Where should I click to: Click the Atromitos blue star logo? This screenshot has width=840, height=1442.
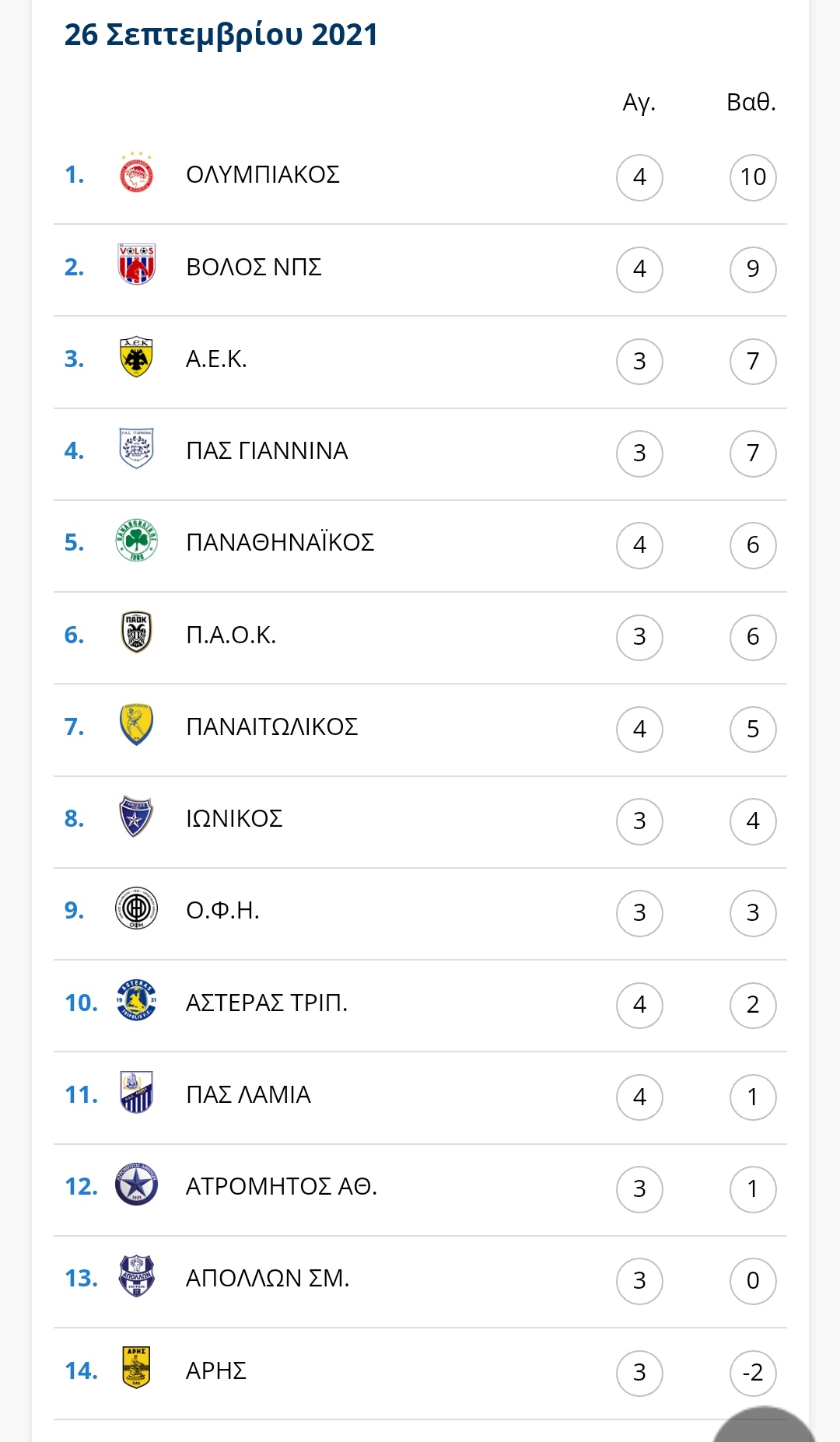coord(137,1185)
